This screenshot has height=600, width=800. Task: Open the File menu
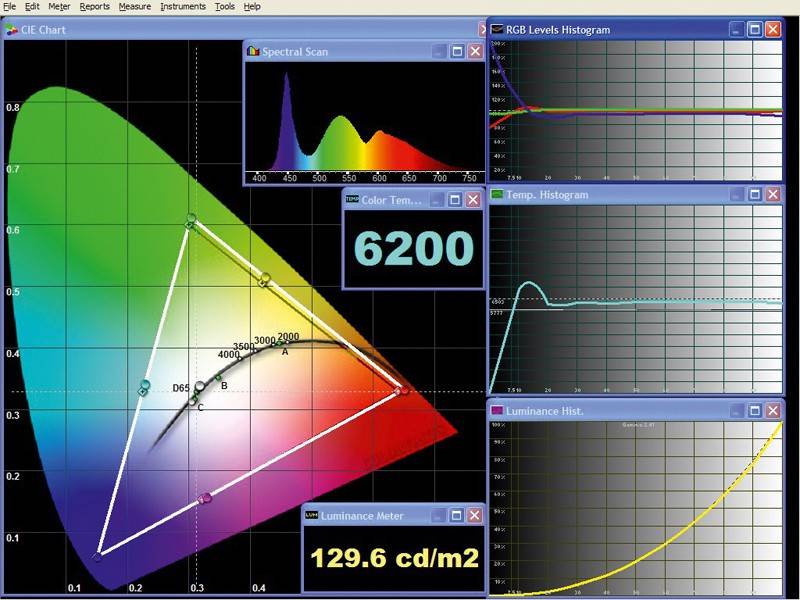(9, 7)
